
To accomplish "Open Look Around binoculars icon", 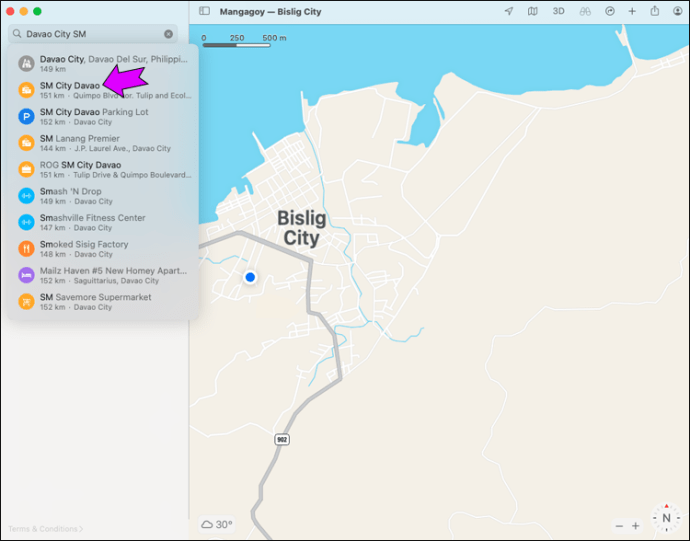I will pos(585,11).
